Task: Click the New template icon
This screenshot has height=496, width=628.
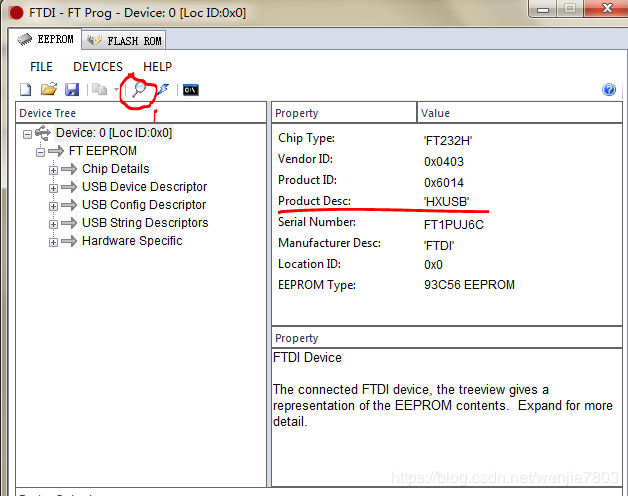Action: [x=26, y=90]
